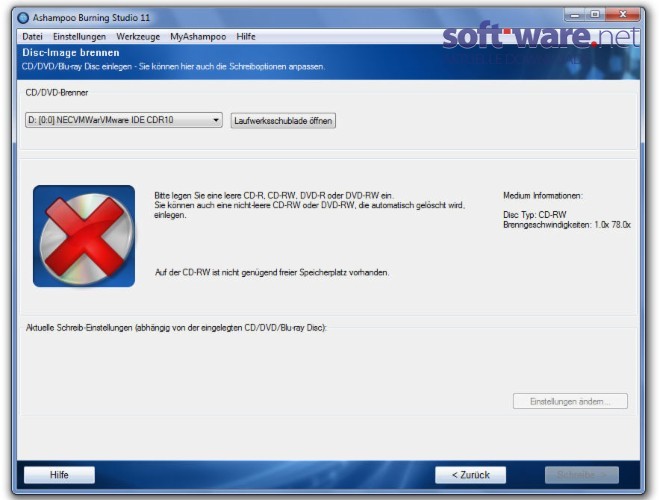Screen dimensions: 660x500
Task: Expand the CD/DVD-Brenner drive dropdown
Action: pyautogui.click(x=124, y=120)
